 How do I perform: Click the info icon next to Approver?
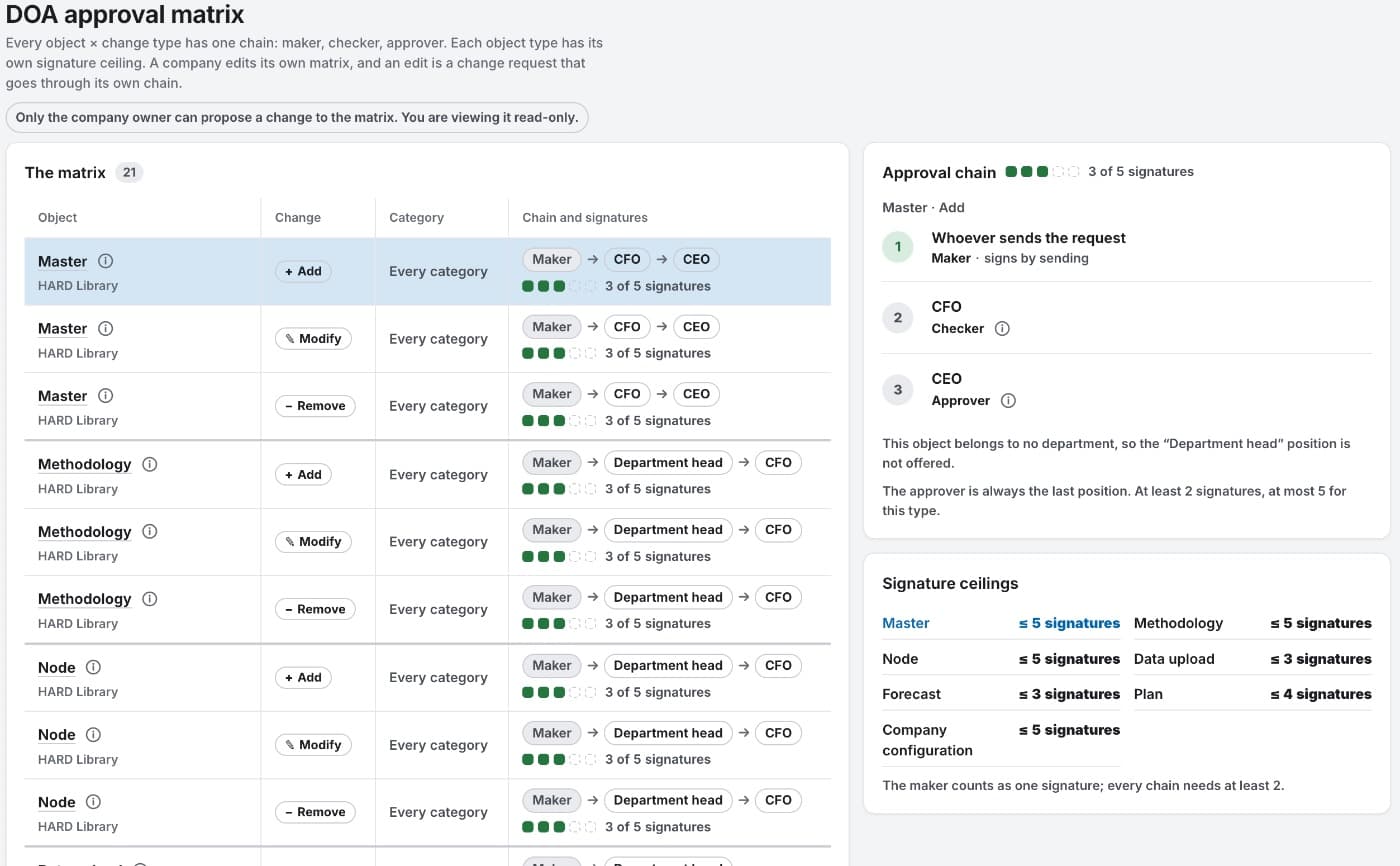[1008, 400]
